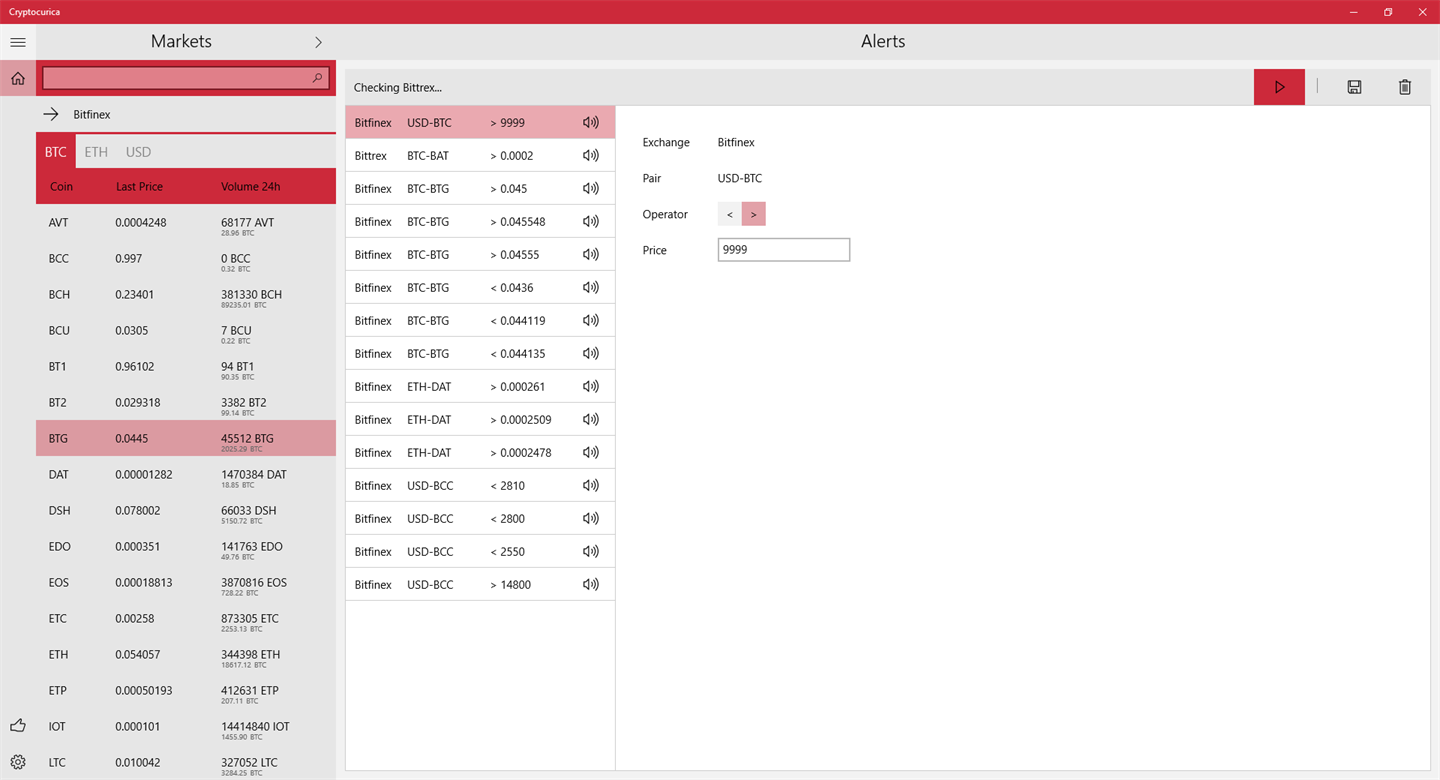Select the BCC coin row
This screenshot has width=1440, height=780.
coord(186,258)
